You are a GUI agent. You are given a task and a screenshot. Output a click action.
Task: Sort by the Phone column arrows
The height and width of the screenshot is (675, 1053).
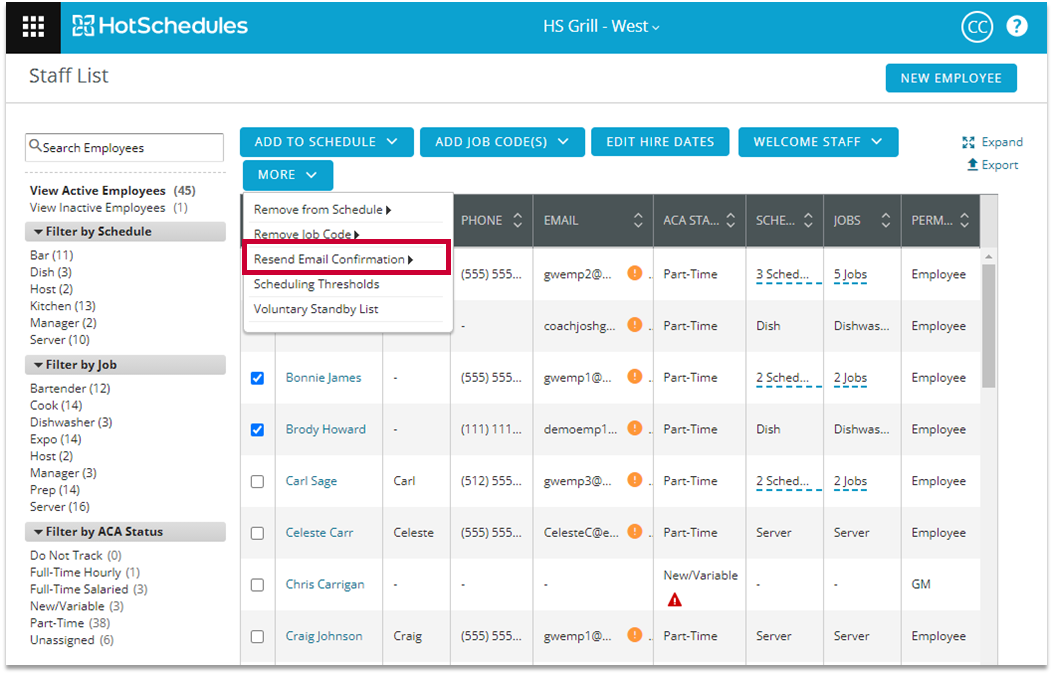pos(517,221)
